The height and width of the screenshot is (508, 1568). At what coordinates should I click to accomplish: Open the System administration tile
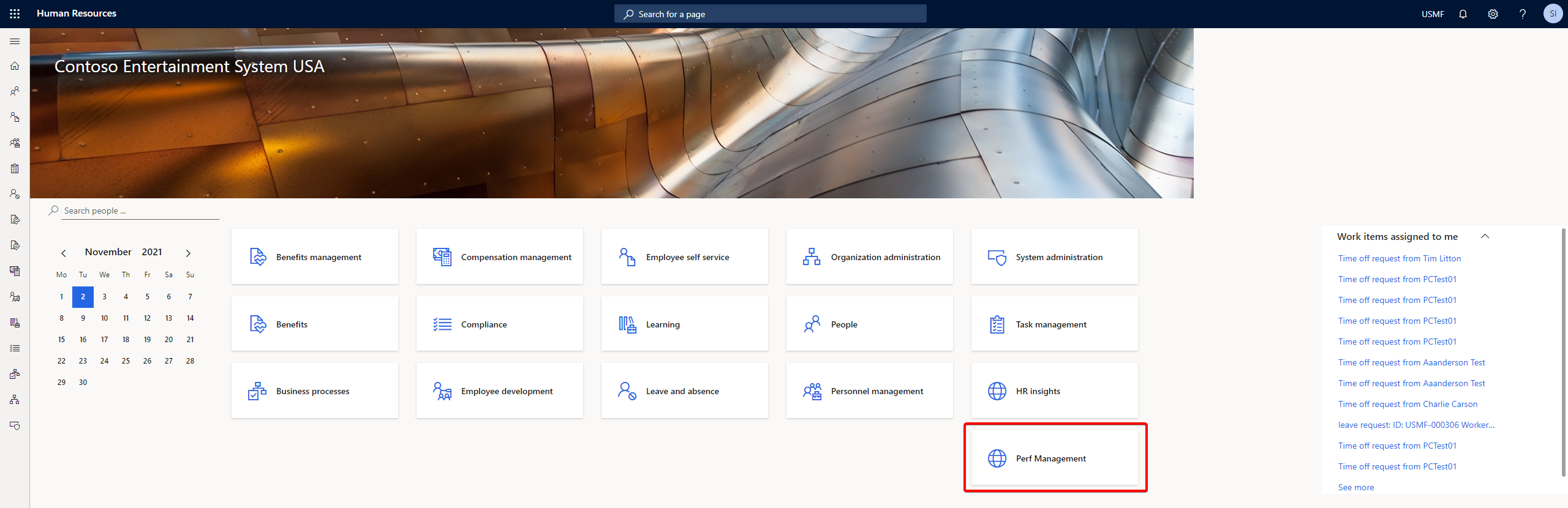pos(1055,256)
